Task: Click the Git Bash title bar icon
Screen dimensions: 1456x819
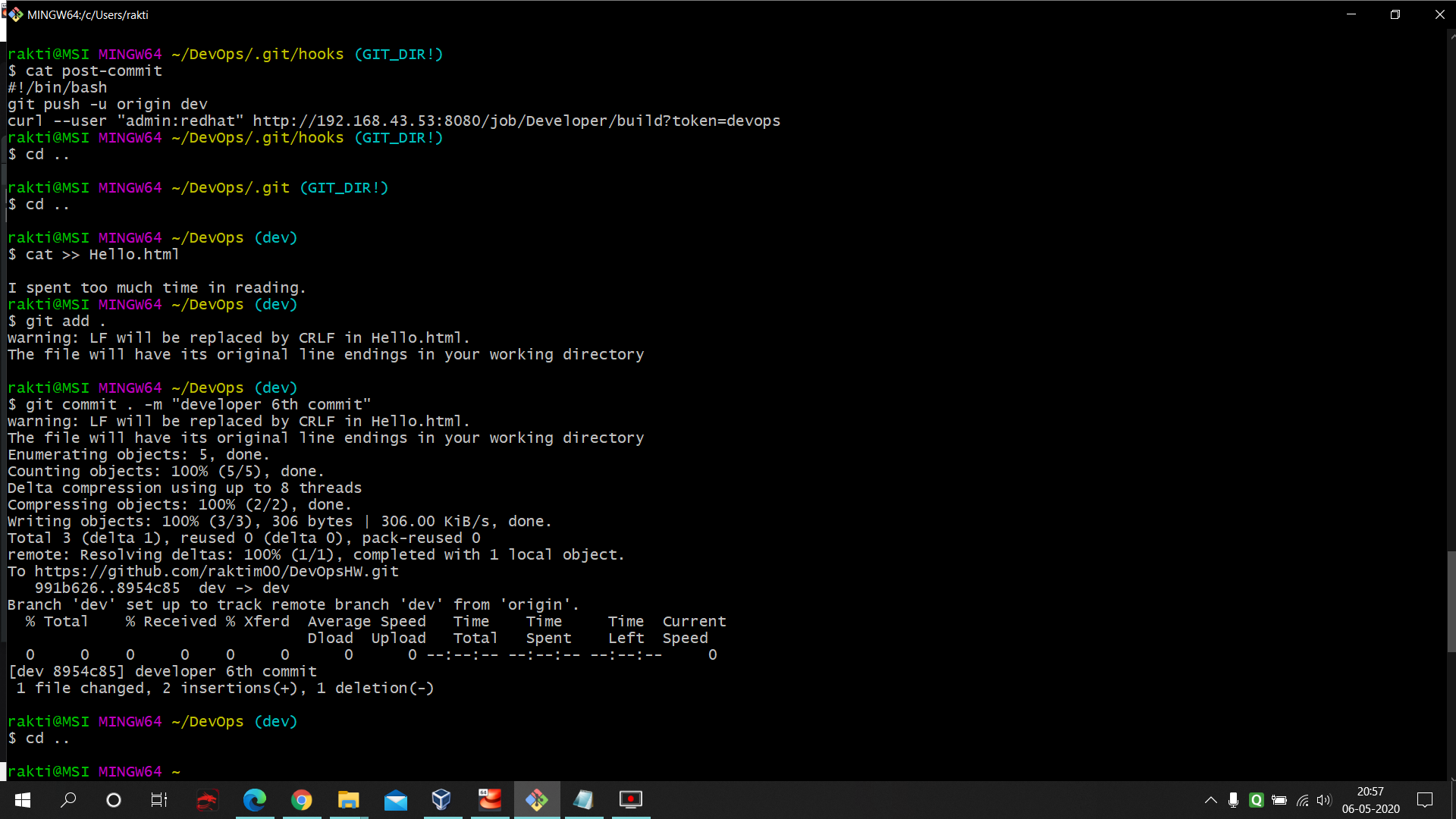Action: pyautogui.click(x=15, y=14)
